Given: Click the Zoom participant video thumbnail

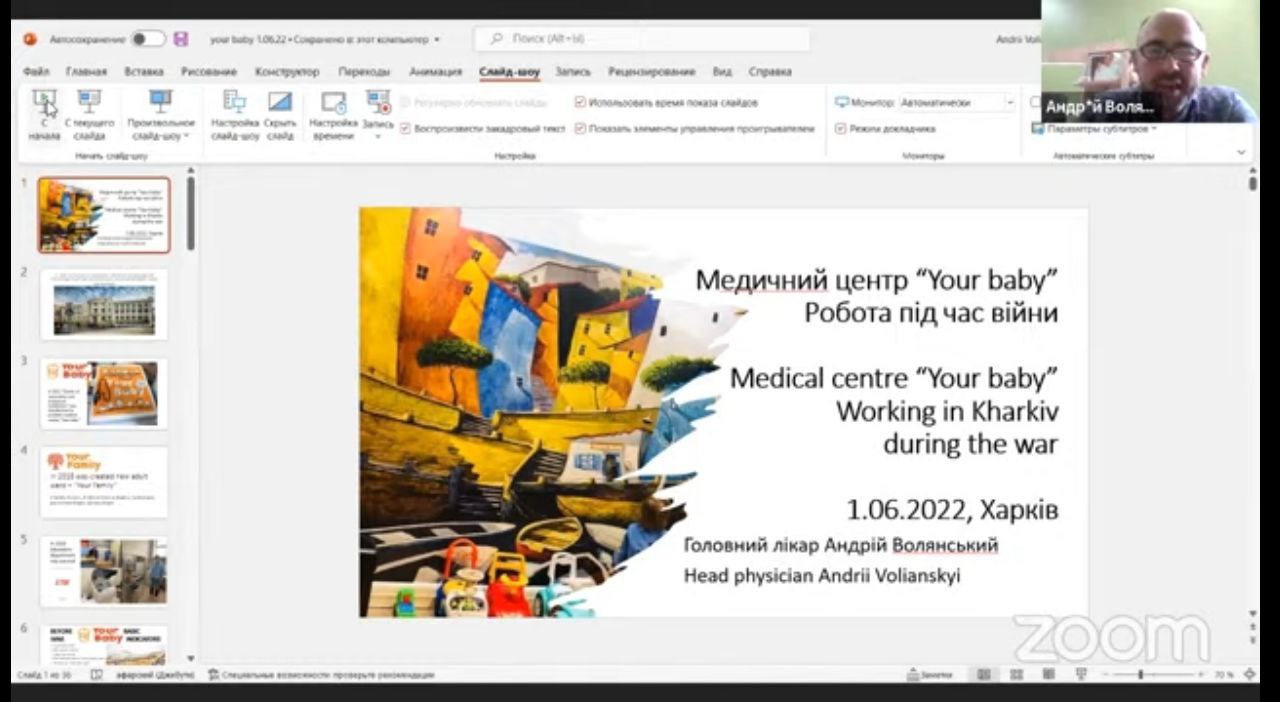Looking at the screenshot, I should point(1150,61).
